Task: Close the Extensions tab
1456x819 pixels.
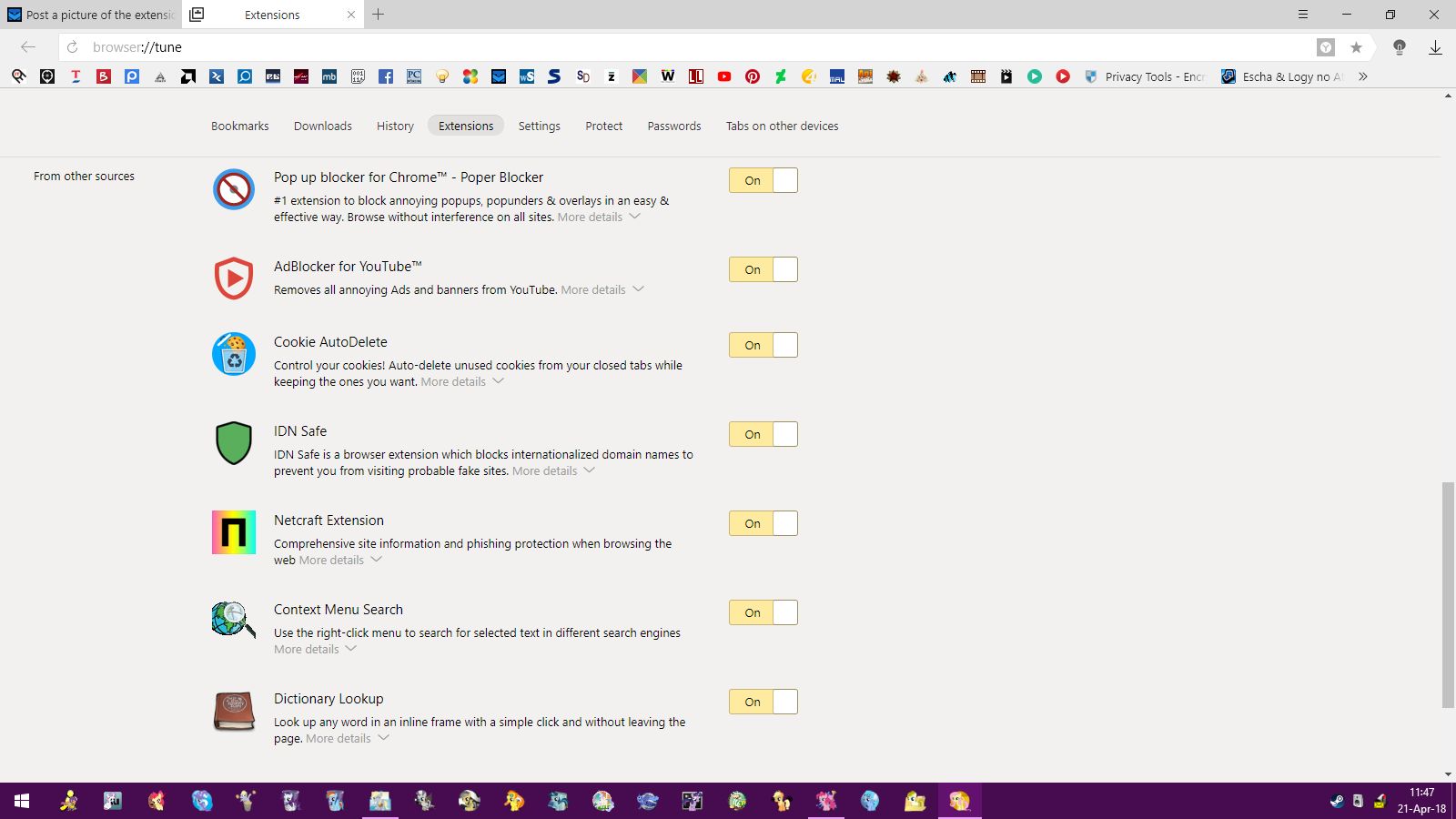Action: point(351,15)
